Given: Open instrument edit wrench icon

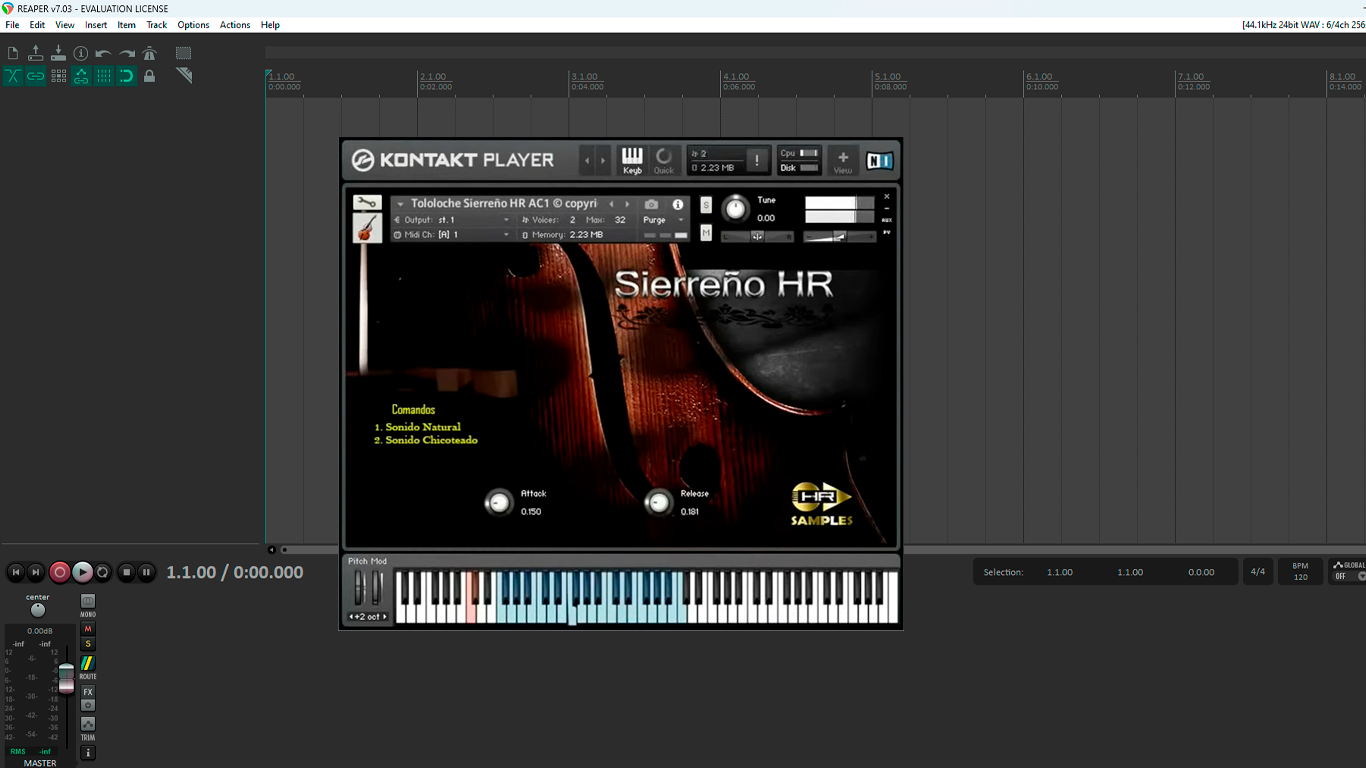Looking at the screenshot, I should [367, 203].
